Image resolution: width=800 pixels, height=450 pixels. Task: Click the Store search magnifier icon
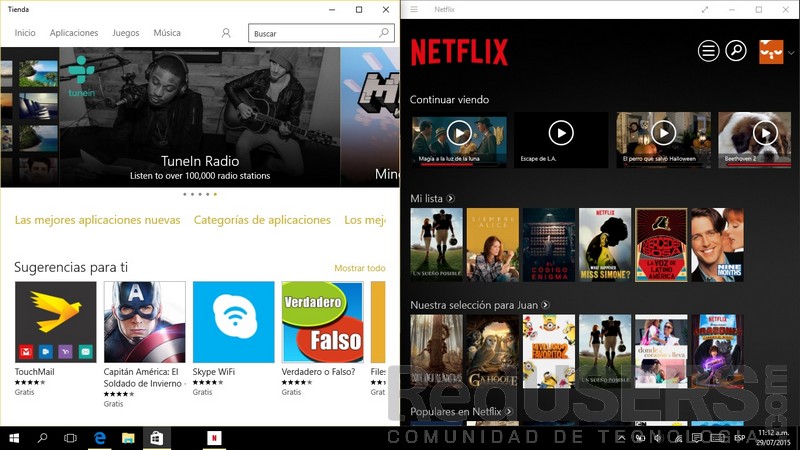coord(384,33)
